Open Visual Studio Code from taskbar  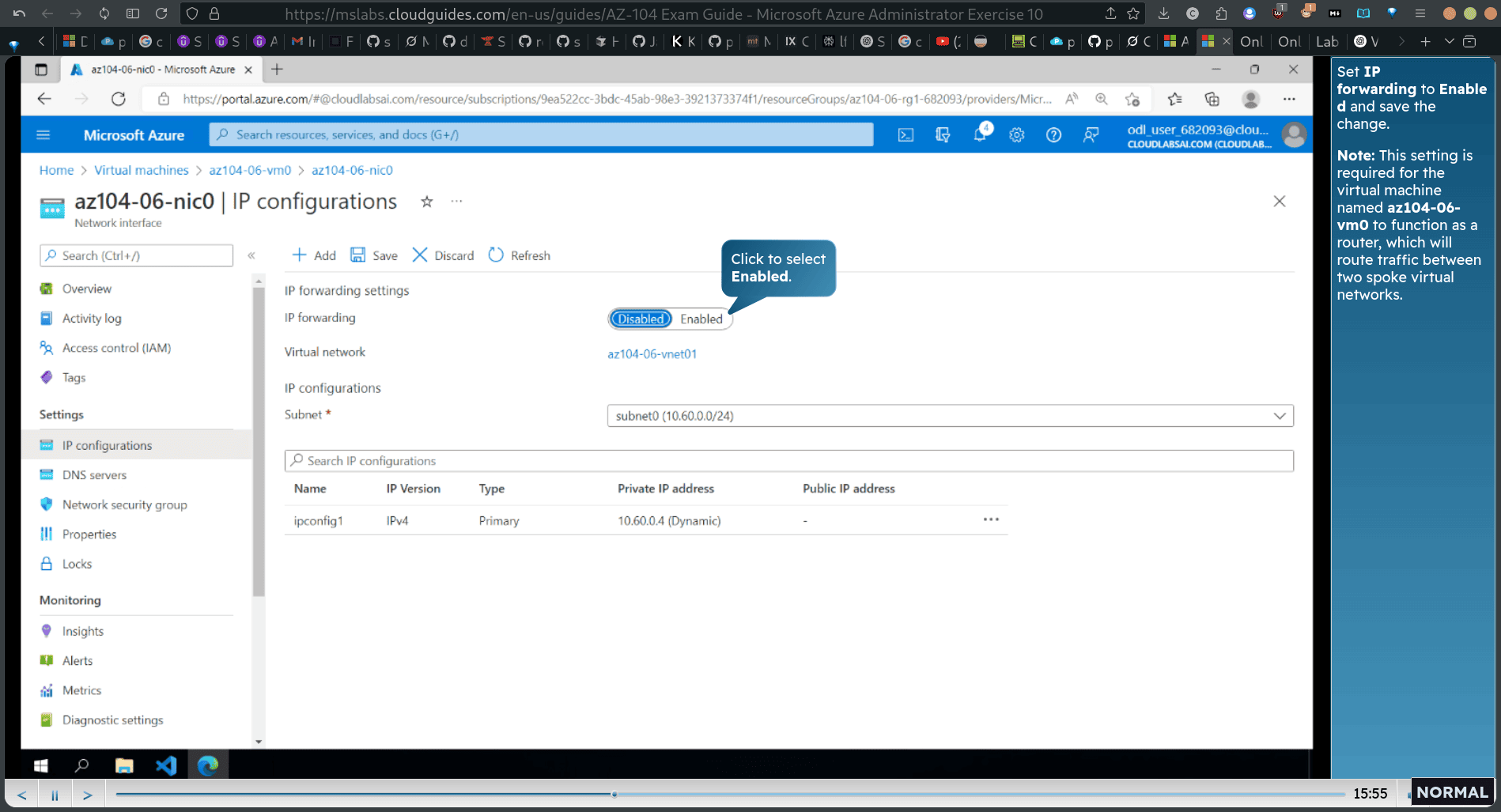166,765
